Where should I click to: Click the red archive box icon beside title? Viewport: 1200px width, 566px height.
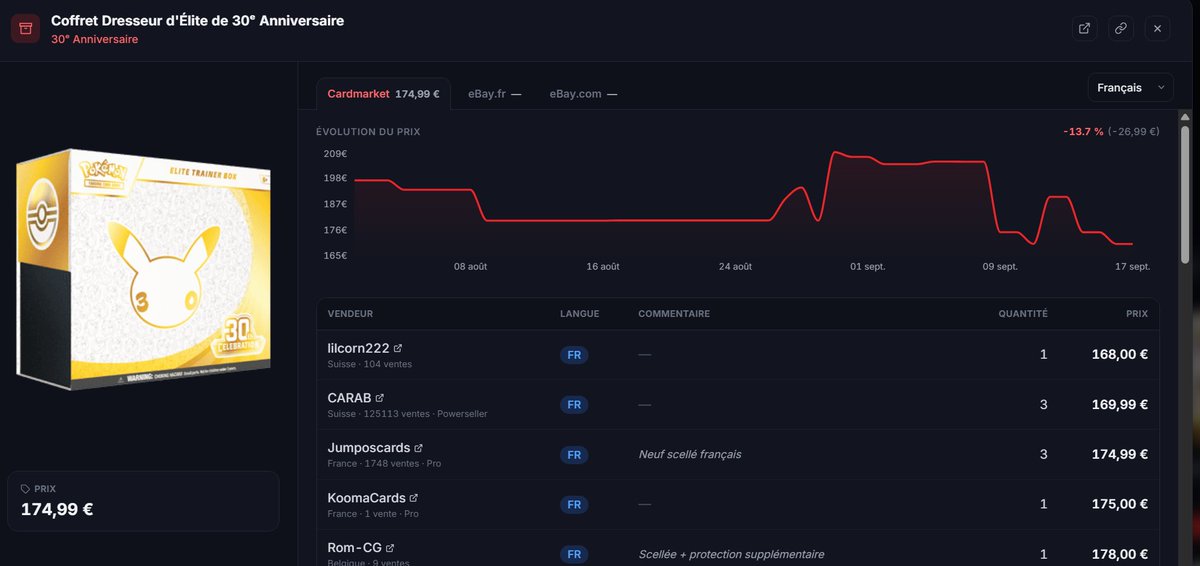tap(25, 29)
